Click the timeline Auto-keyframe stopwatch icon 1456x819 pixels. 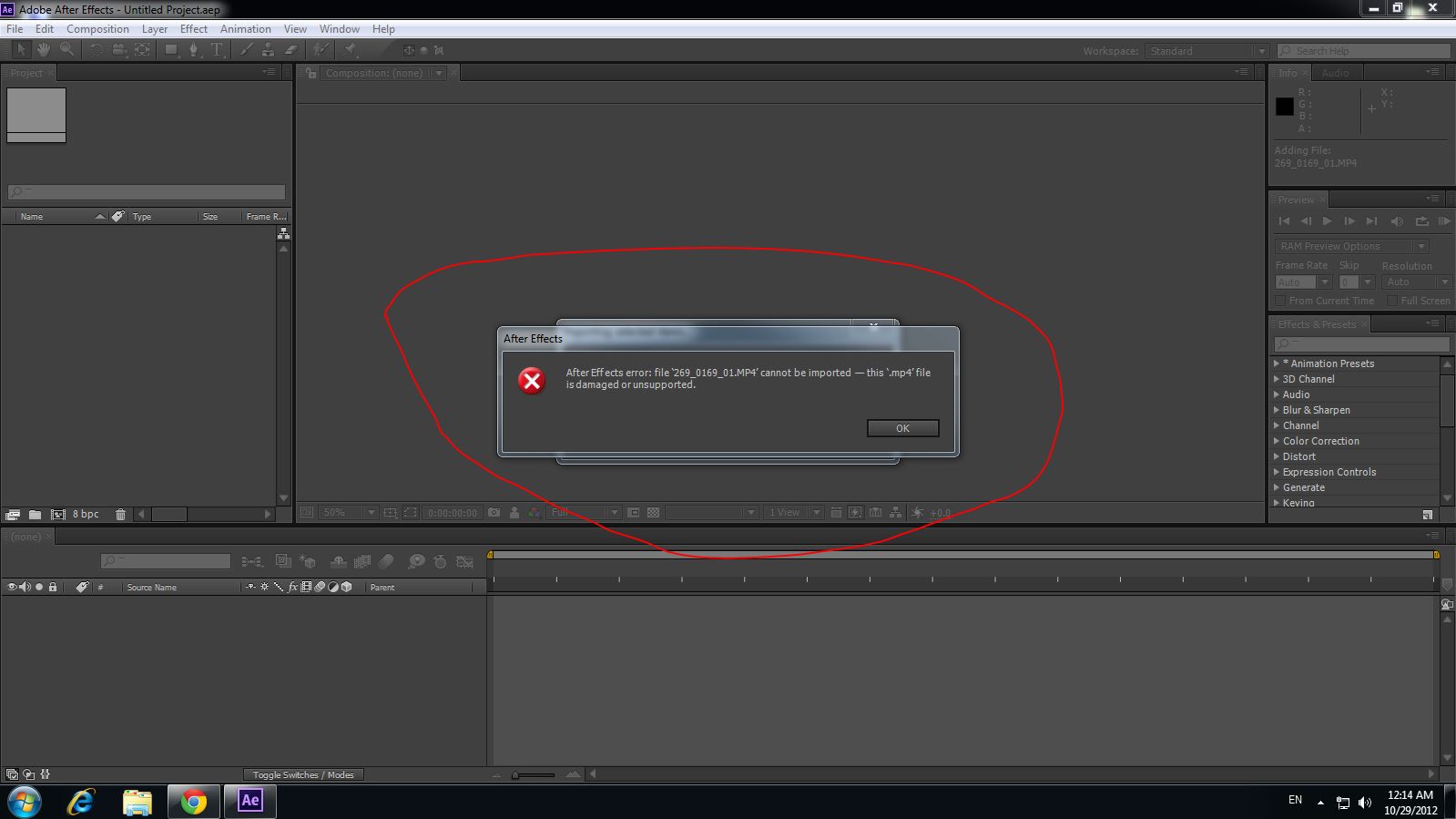click(441, 562)
